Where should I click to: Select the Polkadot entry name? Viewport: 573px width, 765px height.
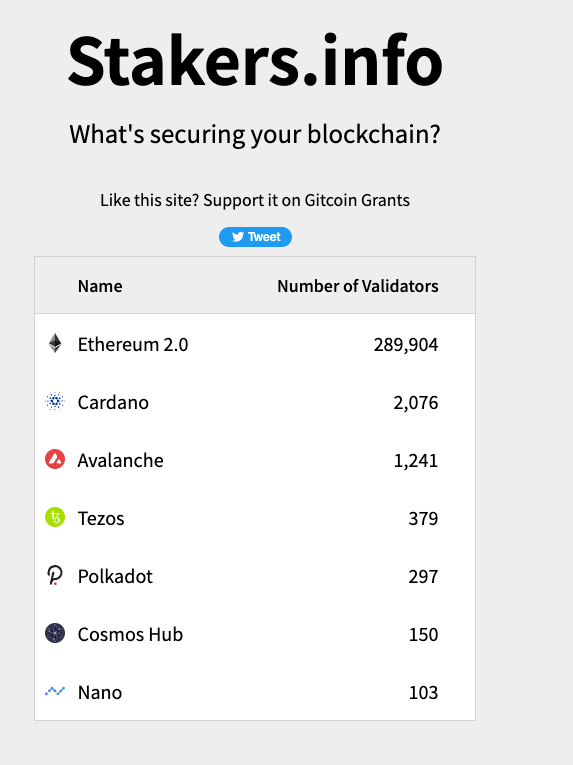115,576
